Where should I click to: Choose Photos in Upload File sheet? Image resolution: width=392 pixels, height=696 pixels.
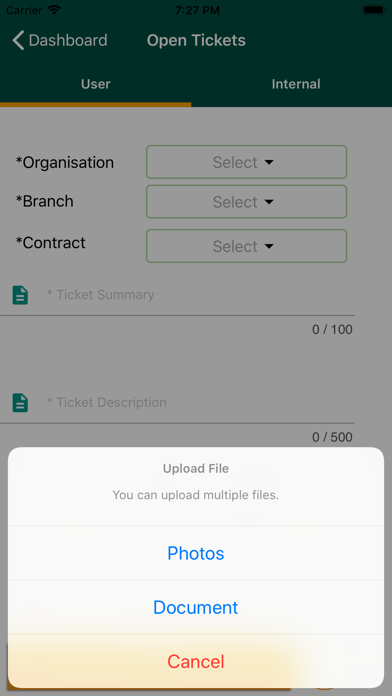point(196,553)
